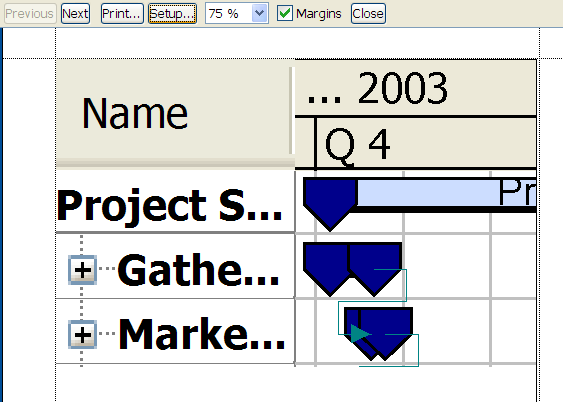Click the 75 % zoom field
The image size is (563, 402).
coord(228,14)
